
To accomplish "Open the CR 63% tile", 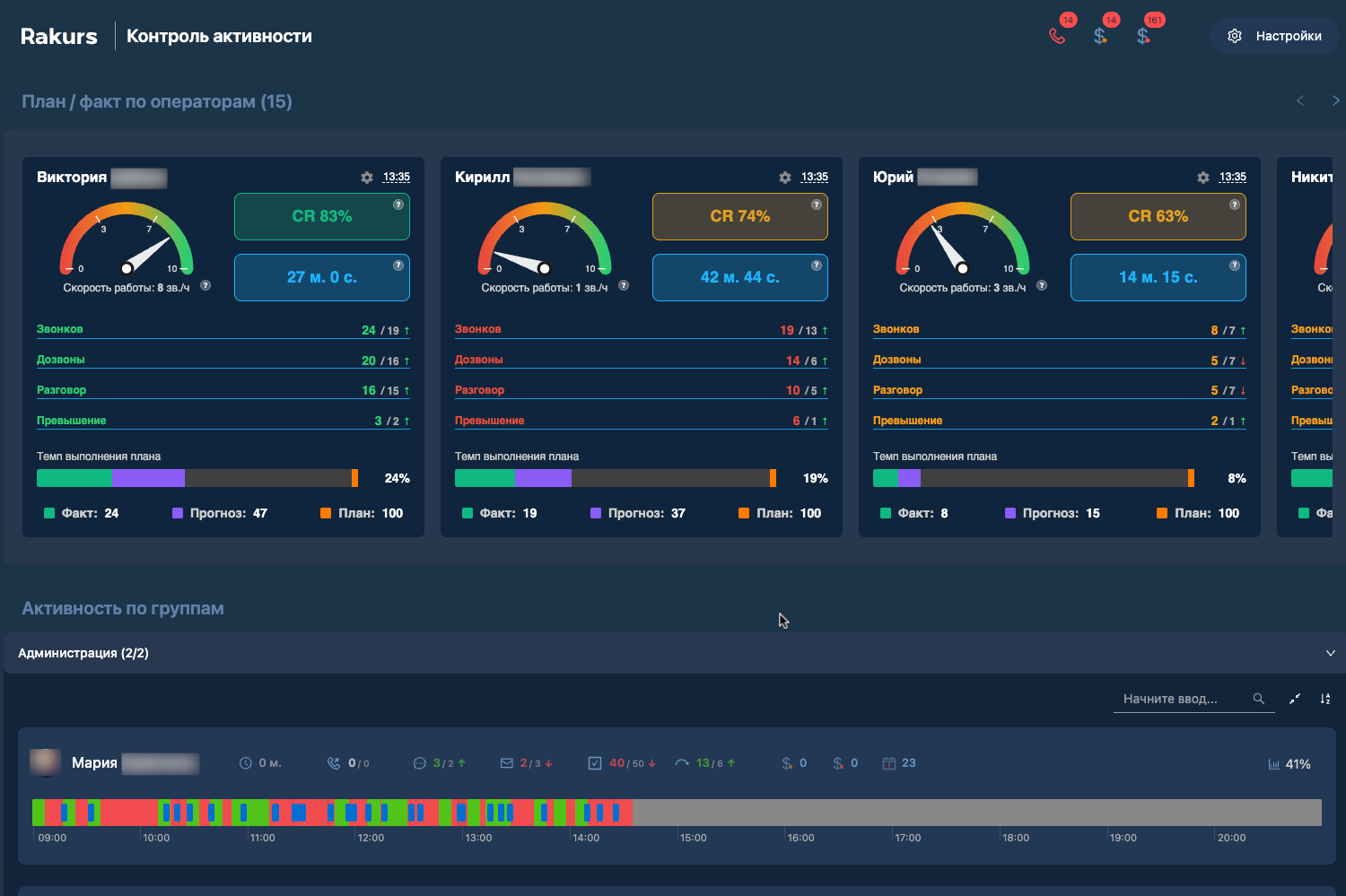I will coord(1158,216).
